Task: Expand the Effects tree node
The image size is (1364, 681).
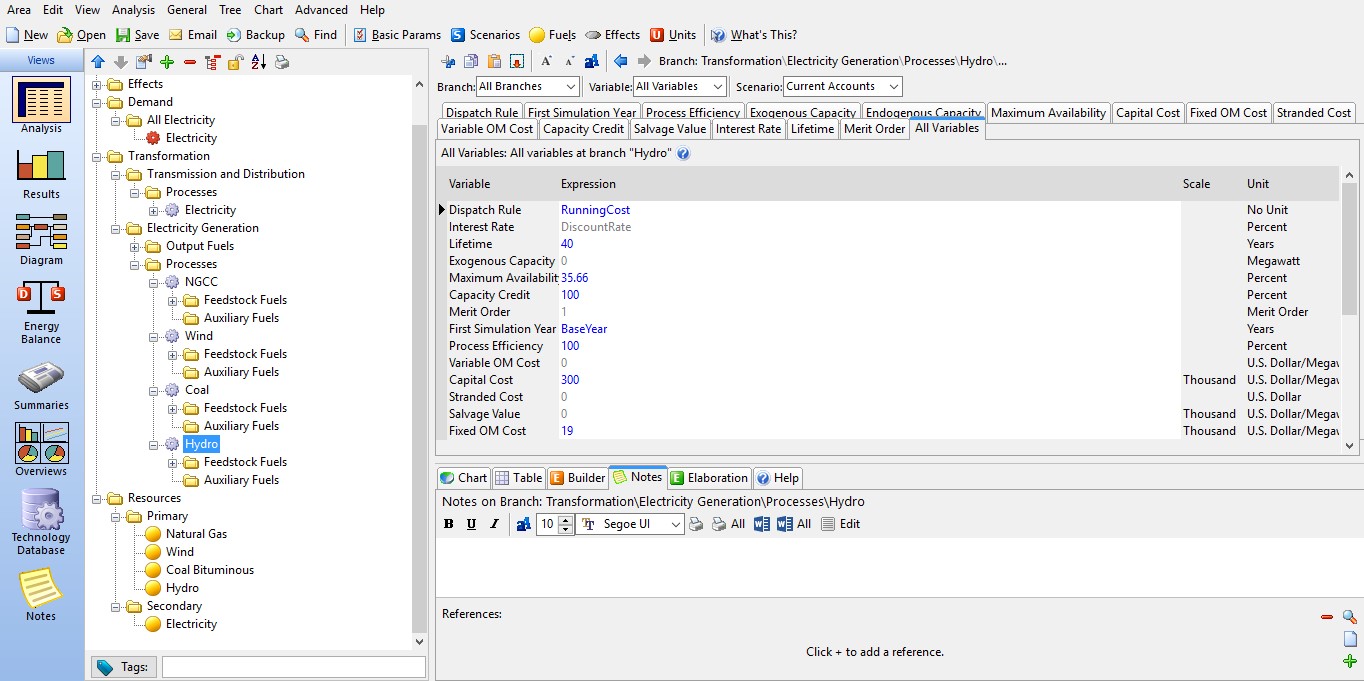Action: [97, 84]
